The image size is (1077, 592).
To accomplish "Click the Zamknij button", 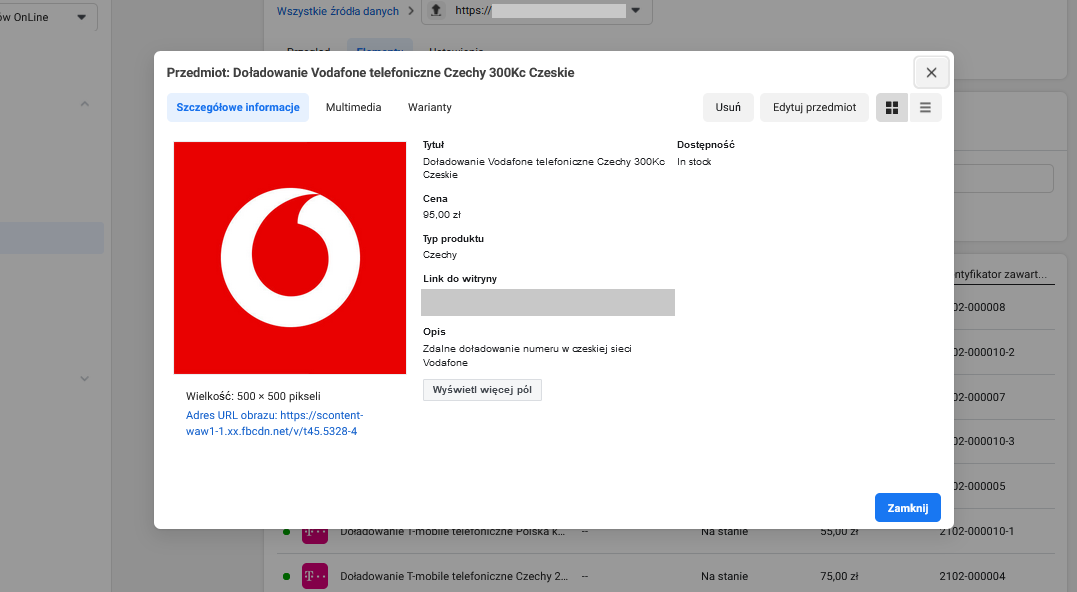I will tap(907, 508).
